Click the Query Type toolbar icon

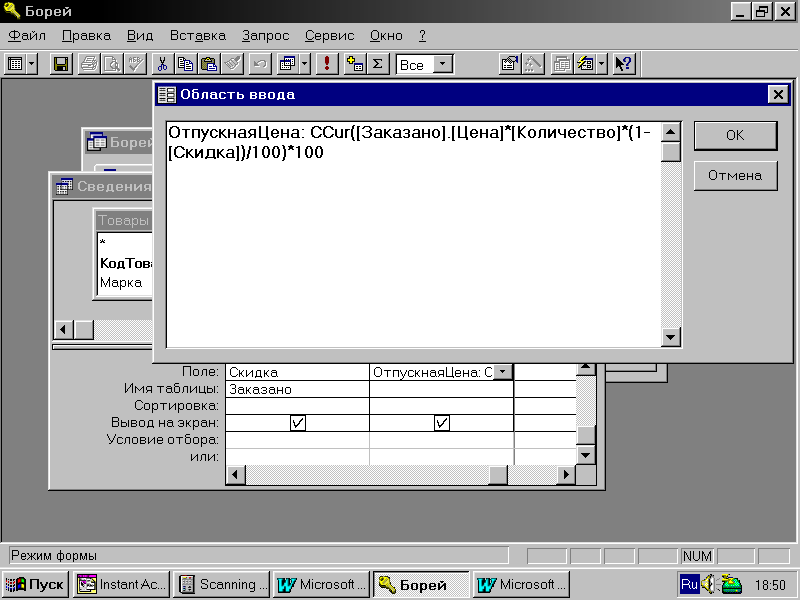(287, 64)
